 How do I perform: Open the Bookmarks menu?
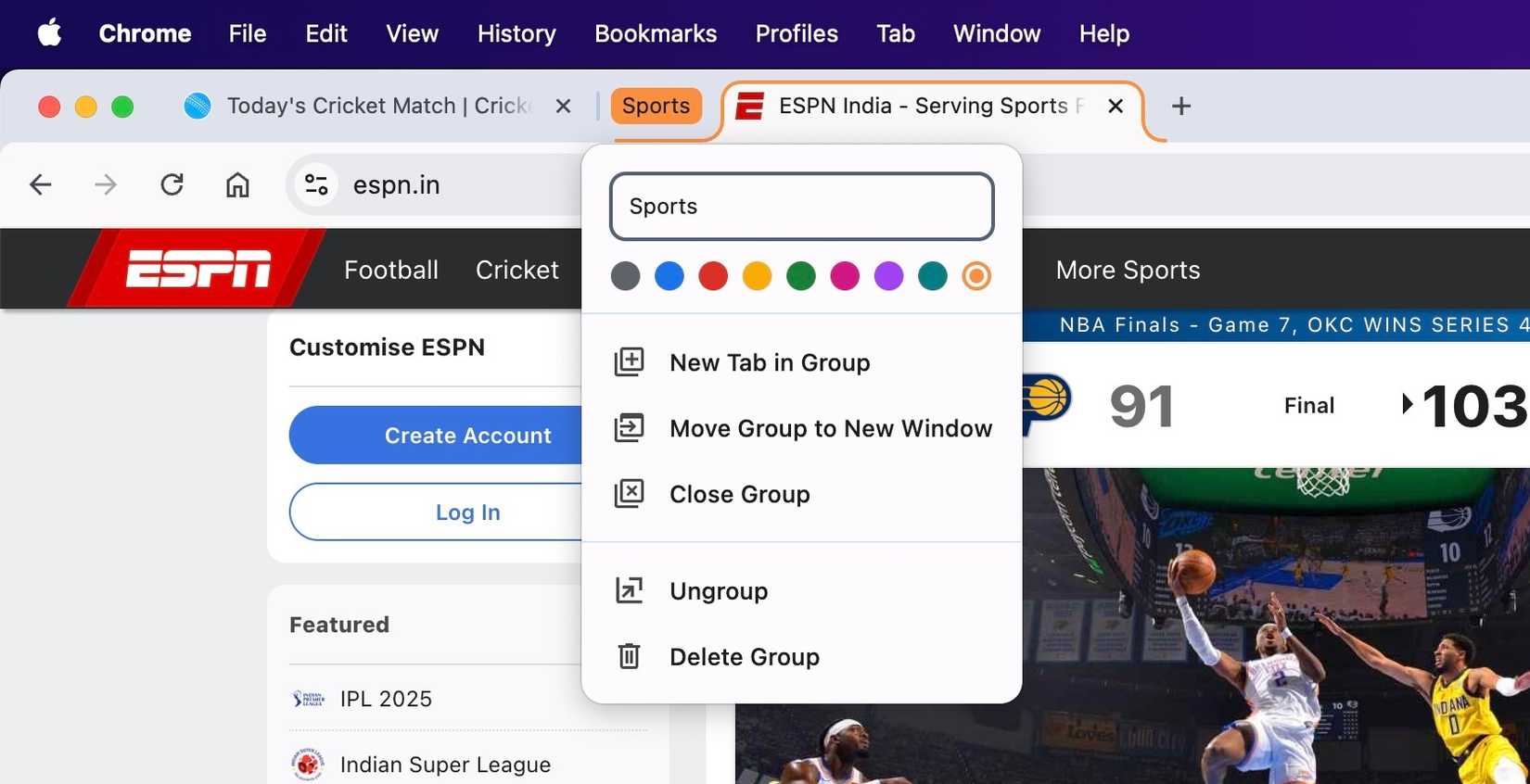[656, 33]
